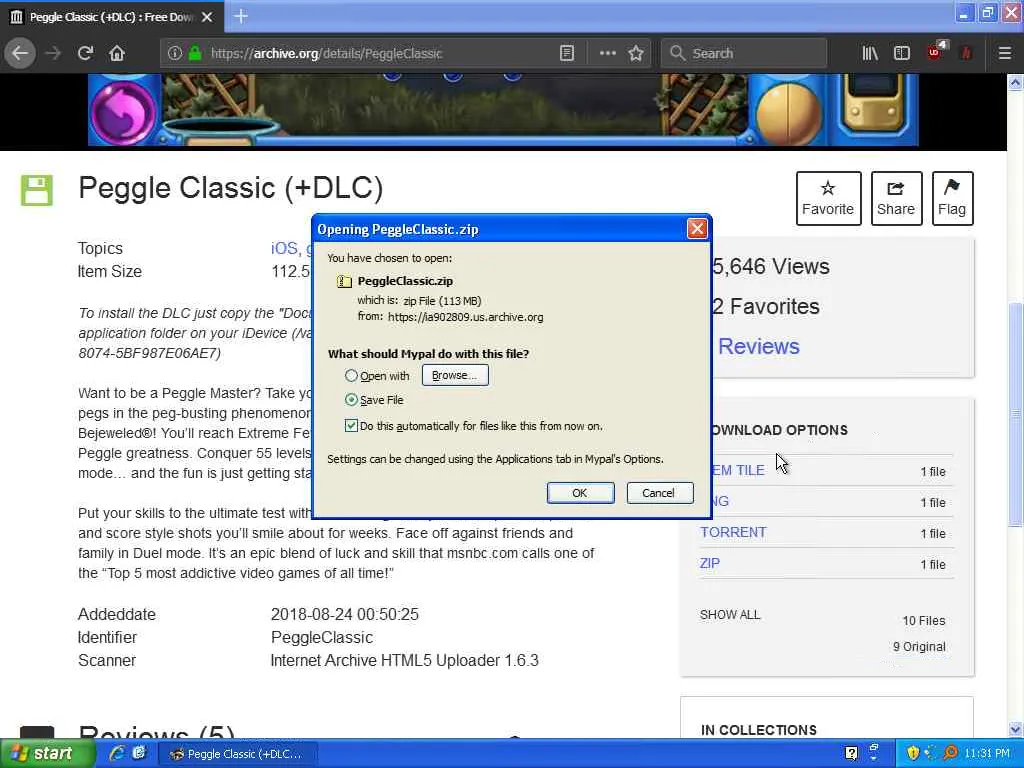The image size is (1024, 768).
Task: Open the Windows start menu
Action: pyautogui.click(x=47, y=754)
